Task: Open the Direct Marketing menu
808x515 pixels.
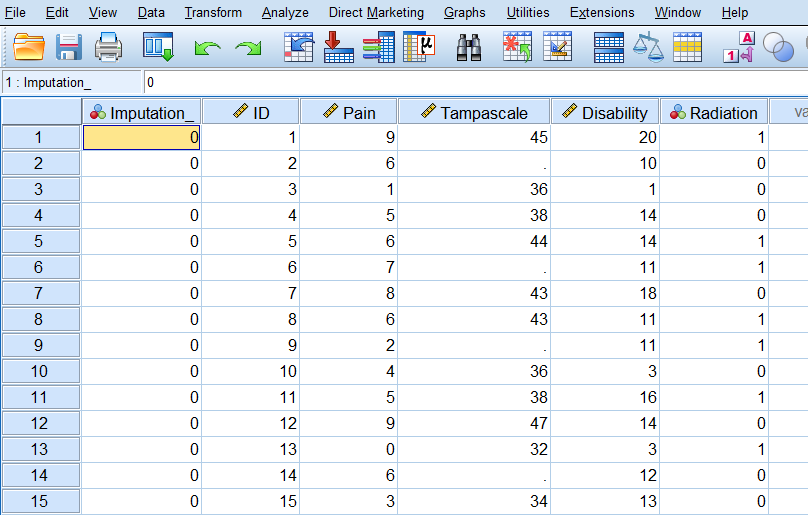Action: pyautogui.click(x=376, y=12)
